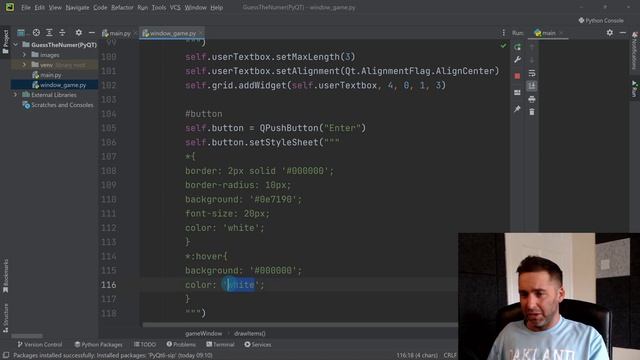Open the Run menu
The width and height of the screenshot is (640, 360).
(x=142, y=7)
